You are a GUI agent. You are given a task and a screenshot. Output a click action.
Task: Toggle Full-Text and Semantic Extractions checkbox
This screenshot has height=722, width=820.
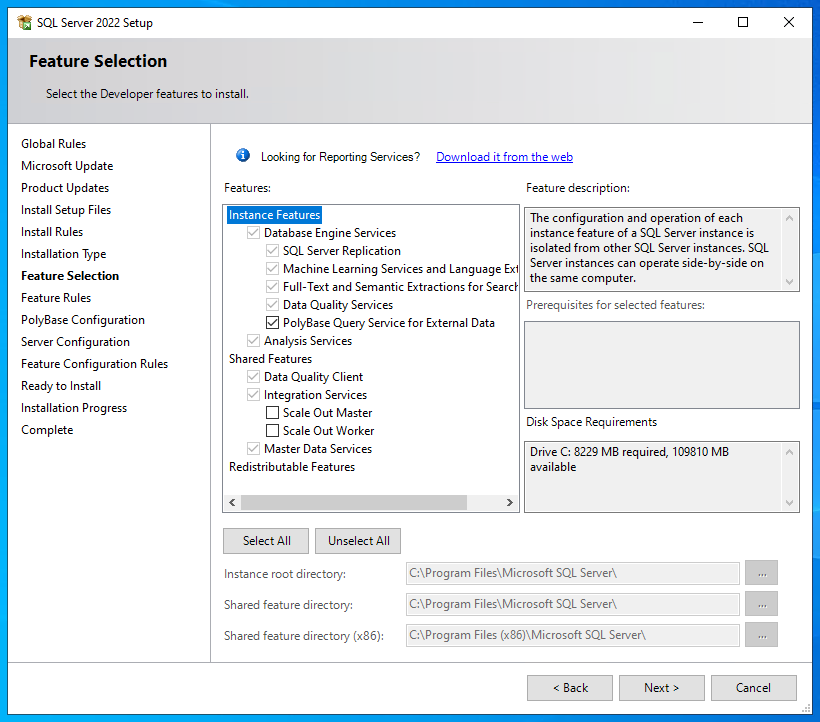pos(272,287)
